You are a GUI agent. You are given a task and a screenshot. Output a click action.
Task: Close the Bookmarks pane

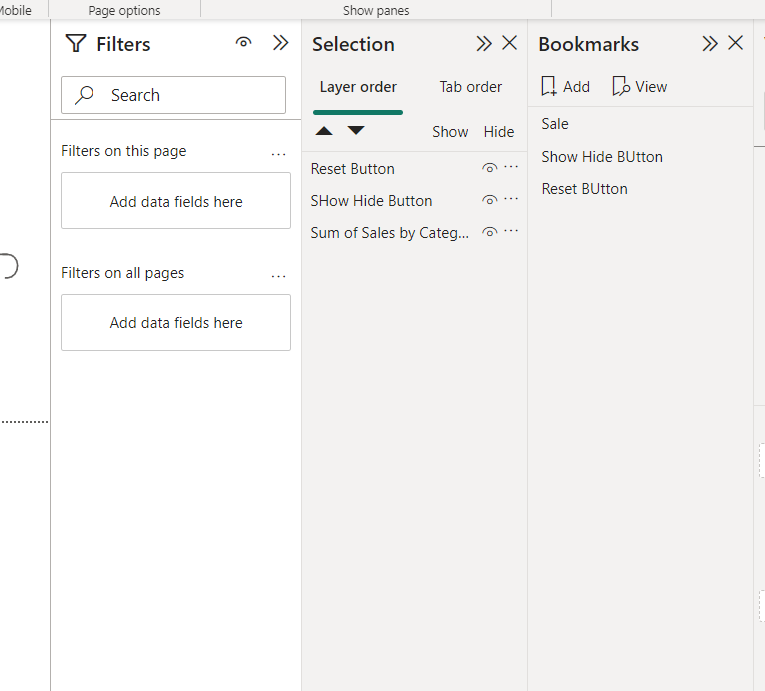point(735,43)
